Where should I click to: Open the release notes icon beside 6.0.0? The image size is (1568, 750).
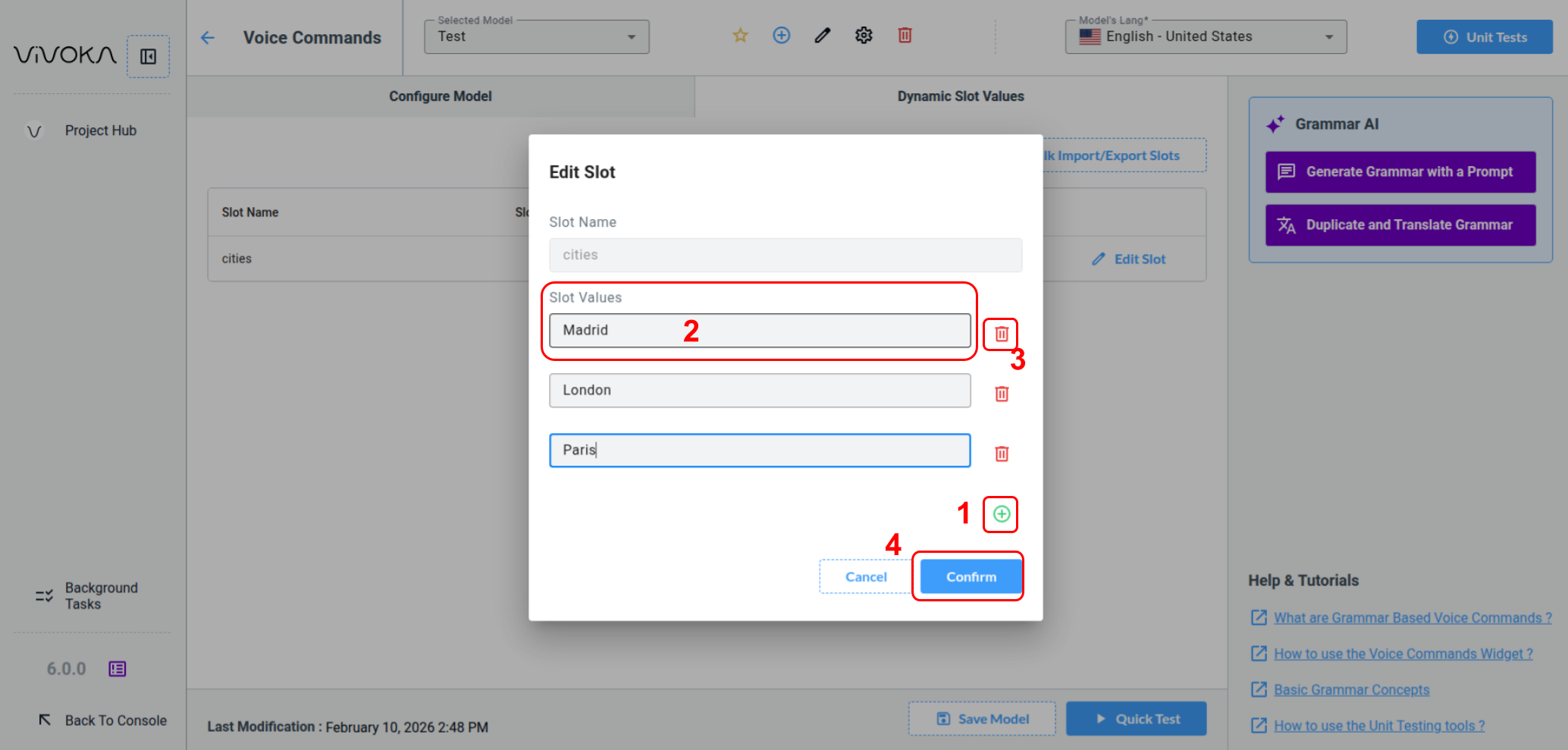118,669
